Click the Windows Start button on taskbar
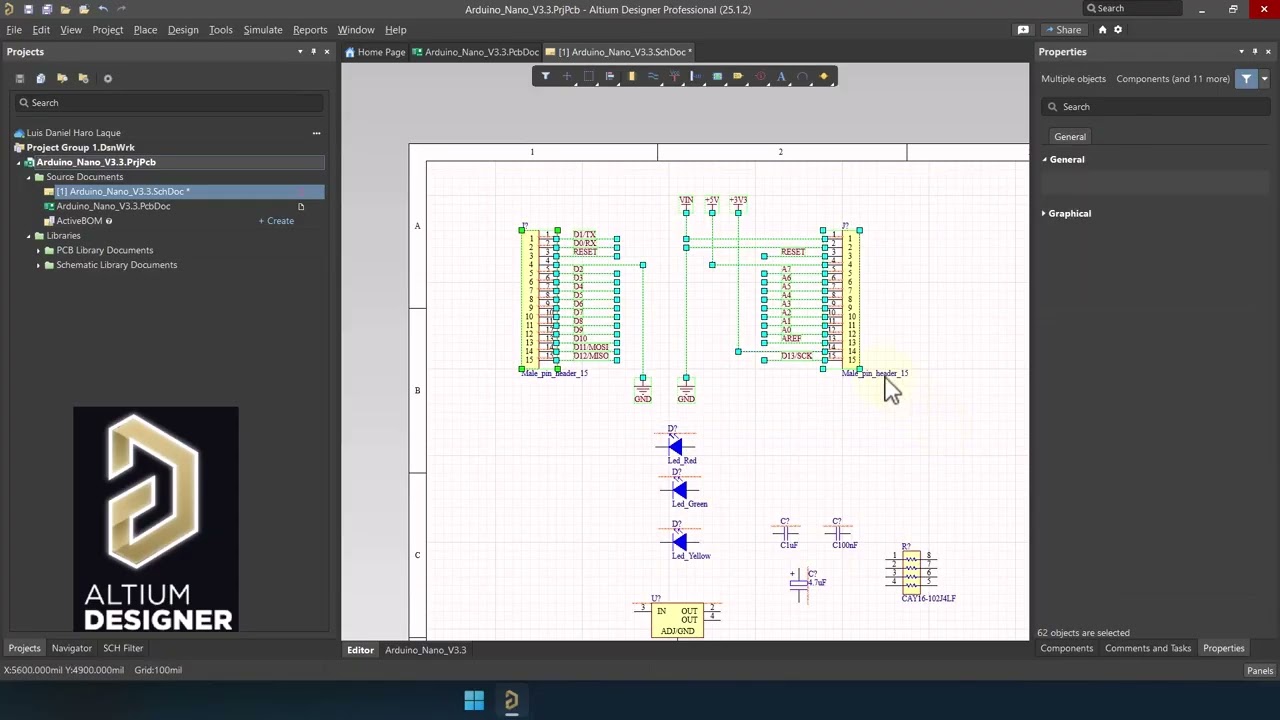1280x720 pixels. pos(474,701)
